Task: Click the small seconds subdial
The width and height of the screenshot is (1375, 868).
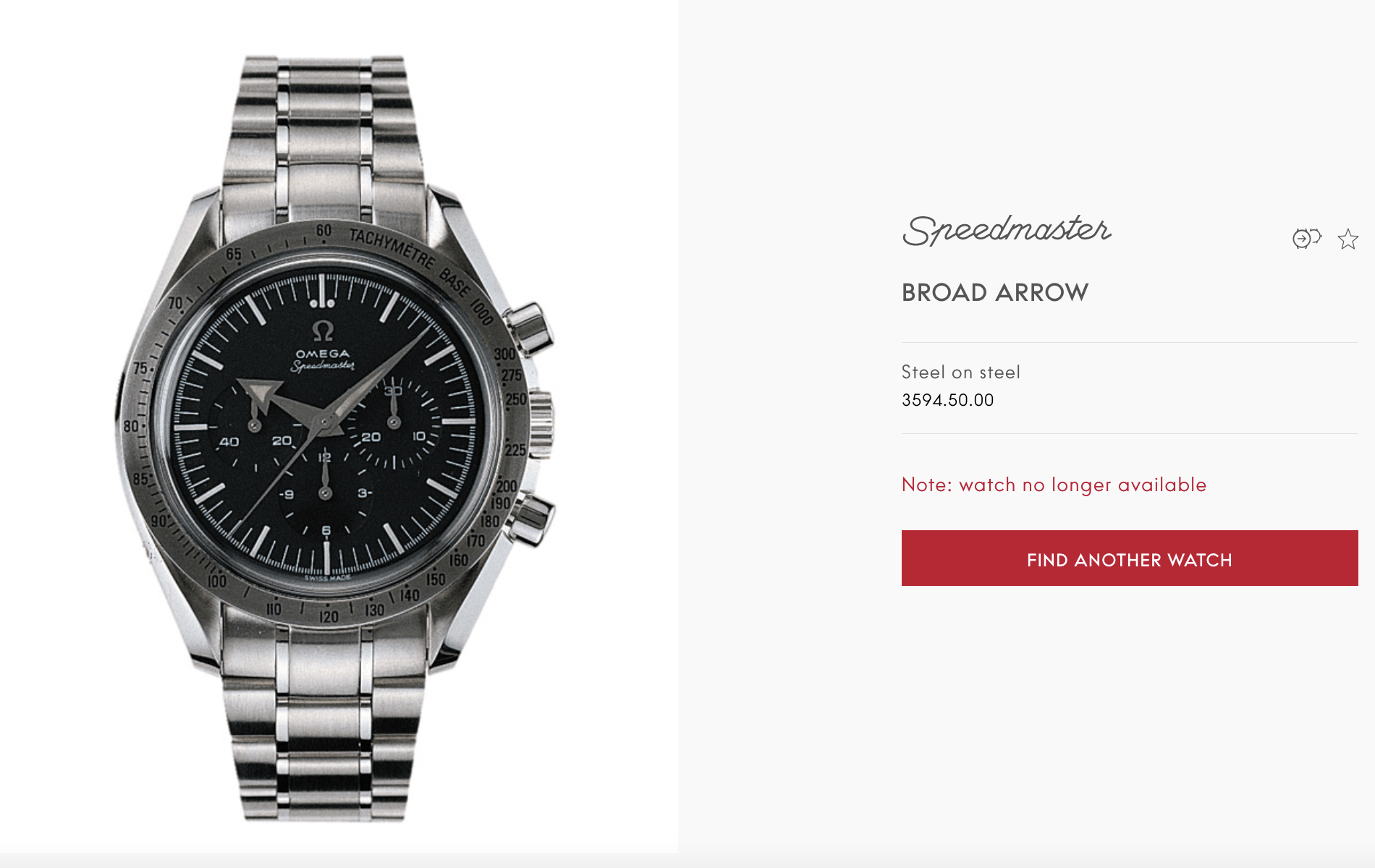Action: click(255, 425)
